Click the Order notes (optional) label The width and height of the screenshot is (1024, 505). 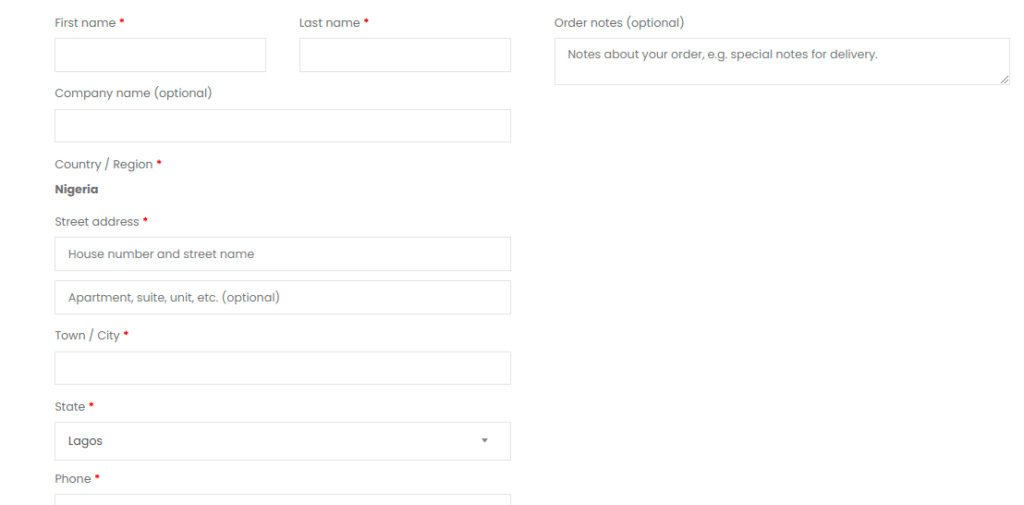click(619, 23)
